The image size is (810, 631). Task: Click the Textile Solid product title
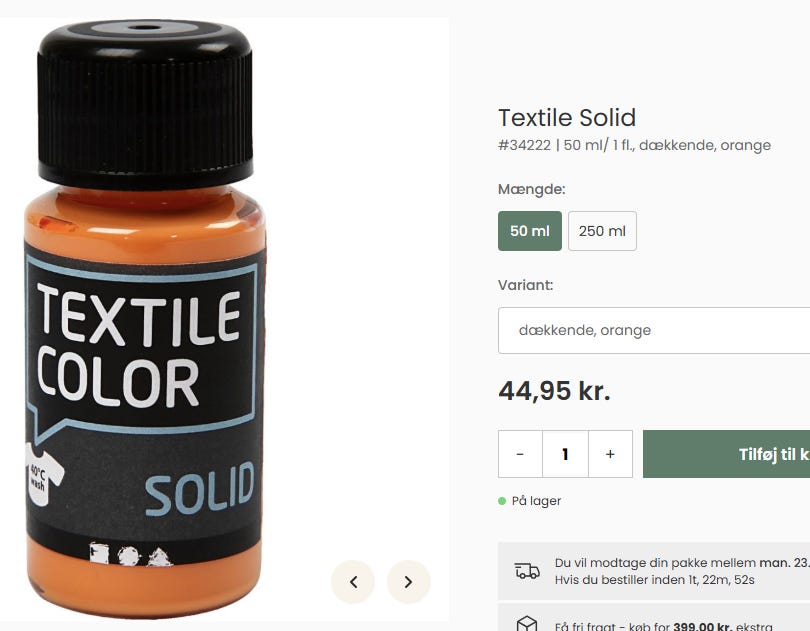click(x=567, y=117)
